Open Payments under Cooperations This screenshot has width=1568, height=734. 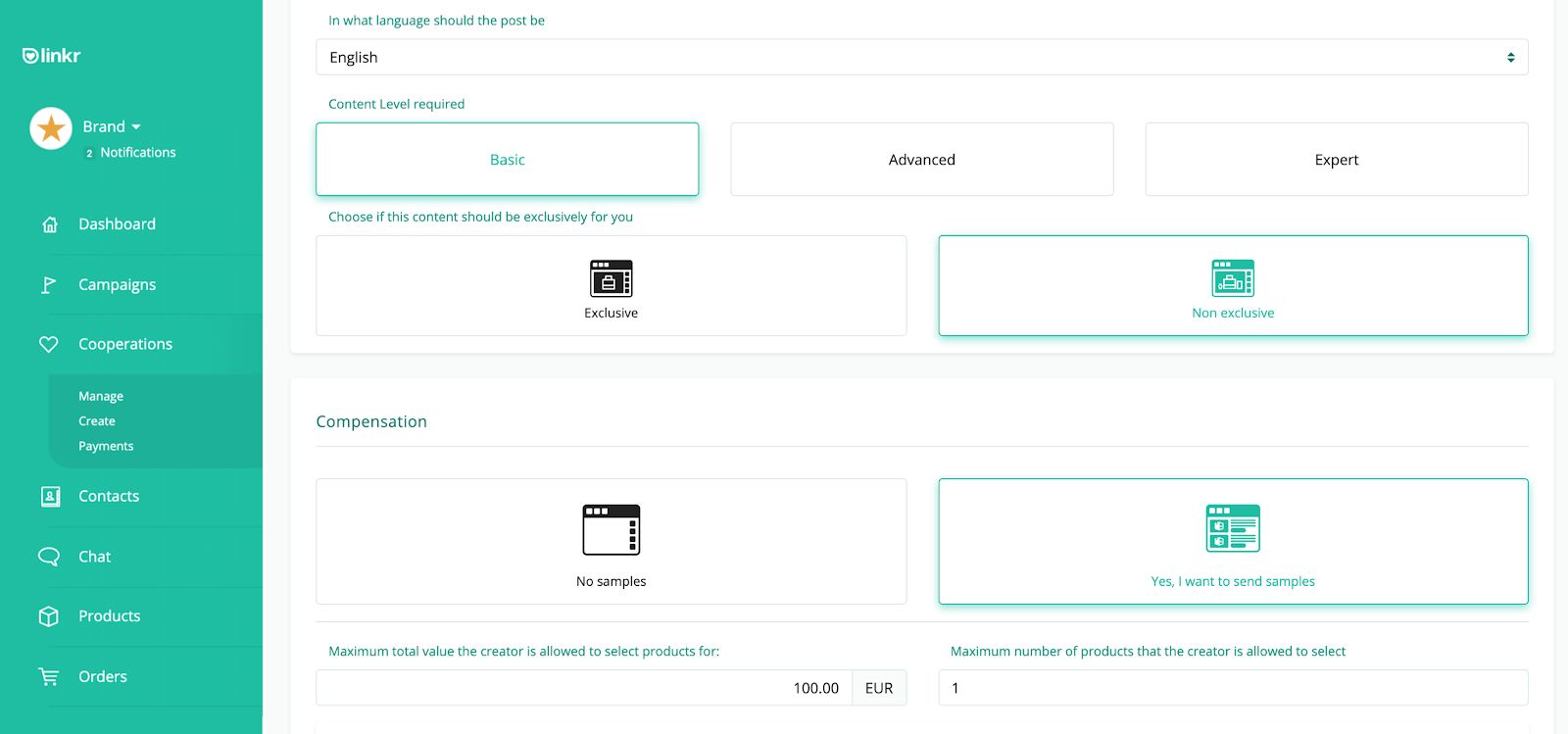(x=106, y=446)
